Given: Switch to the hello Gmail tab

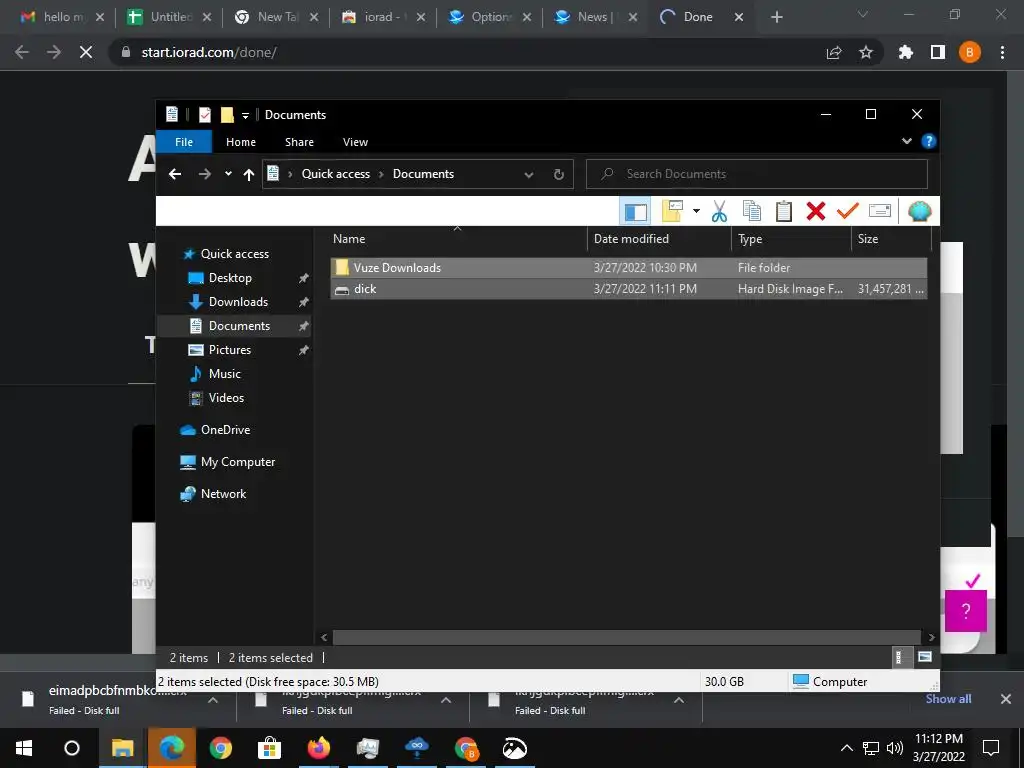Looking at the screenshot, I should (x=62, y=17).
